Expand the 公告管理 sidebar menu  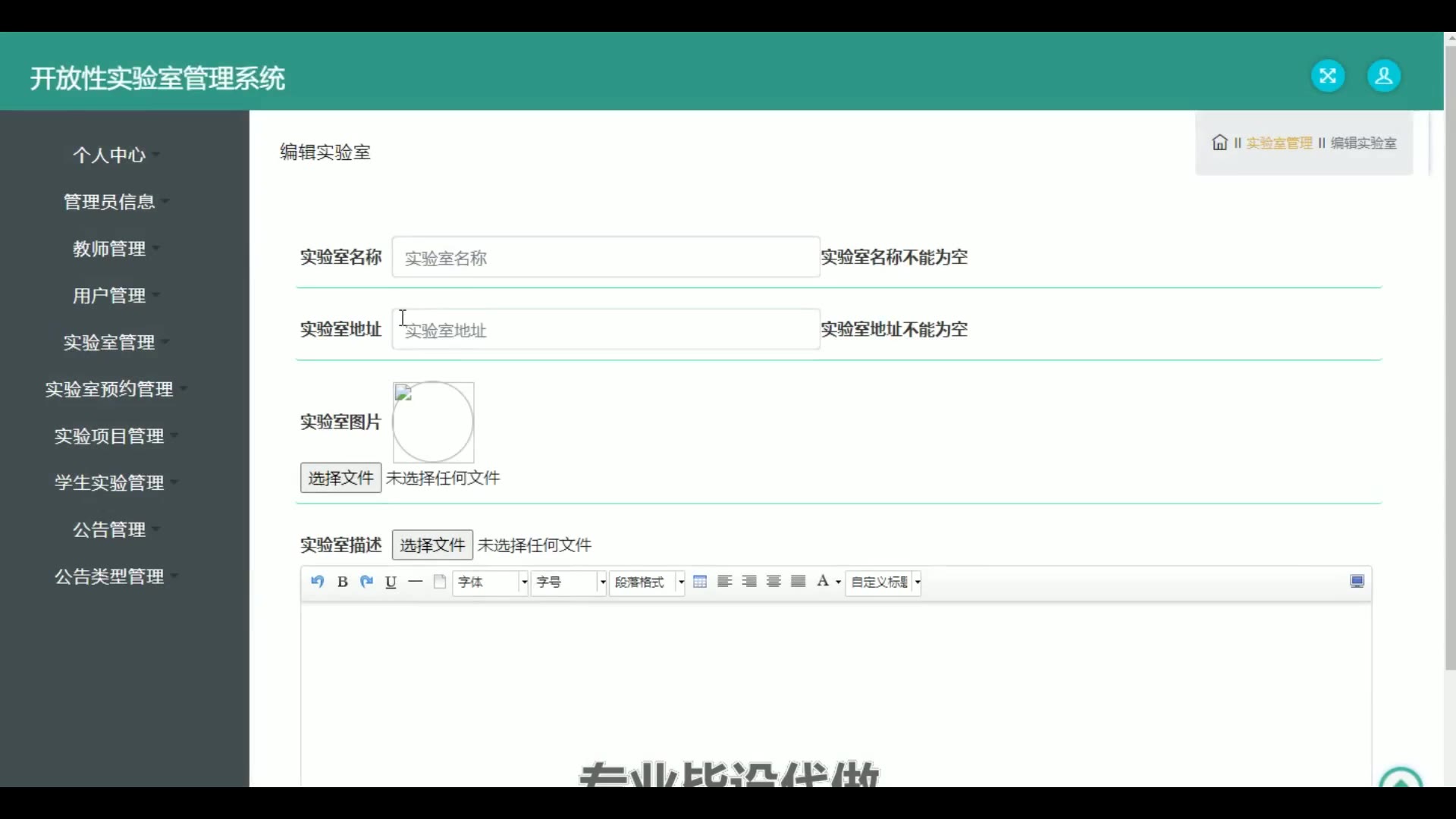point(110,530)
